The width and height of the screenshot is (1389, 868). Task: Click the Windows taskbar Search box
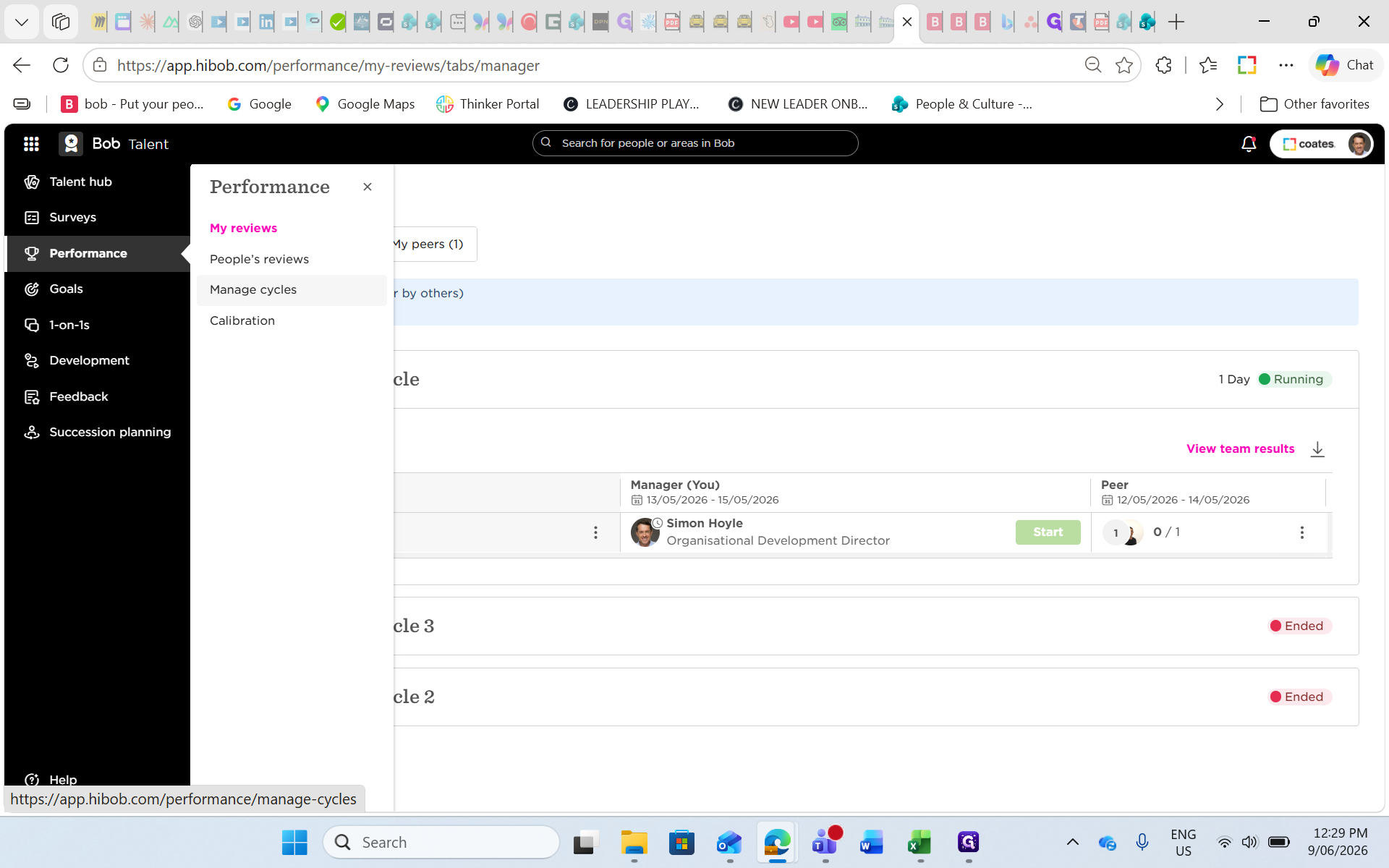click(x=441, y=843)
